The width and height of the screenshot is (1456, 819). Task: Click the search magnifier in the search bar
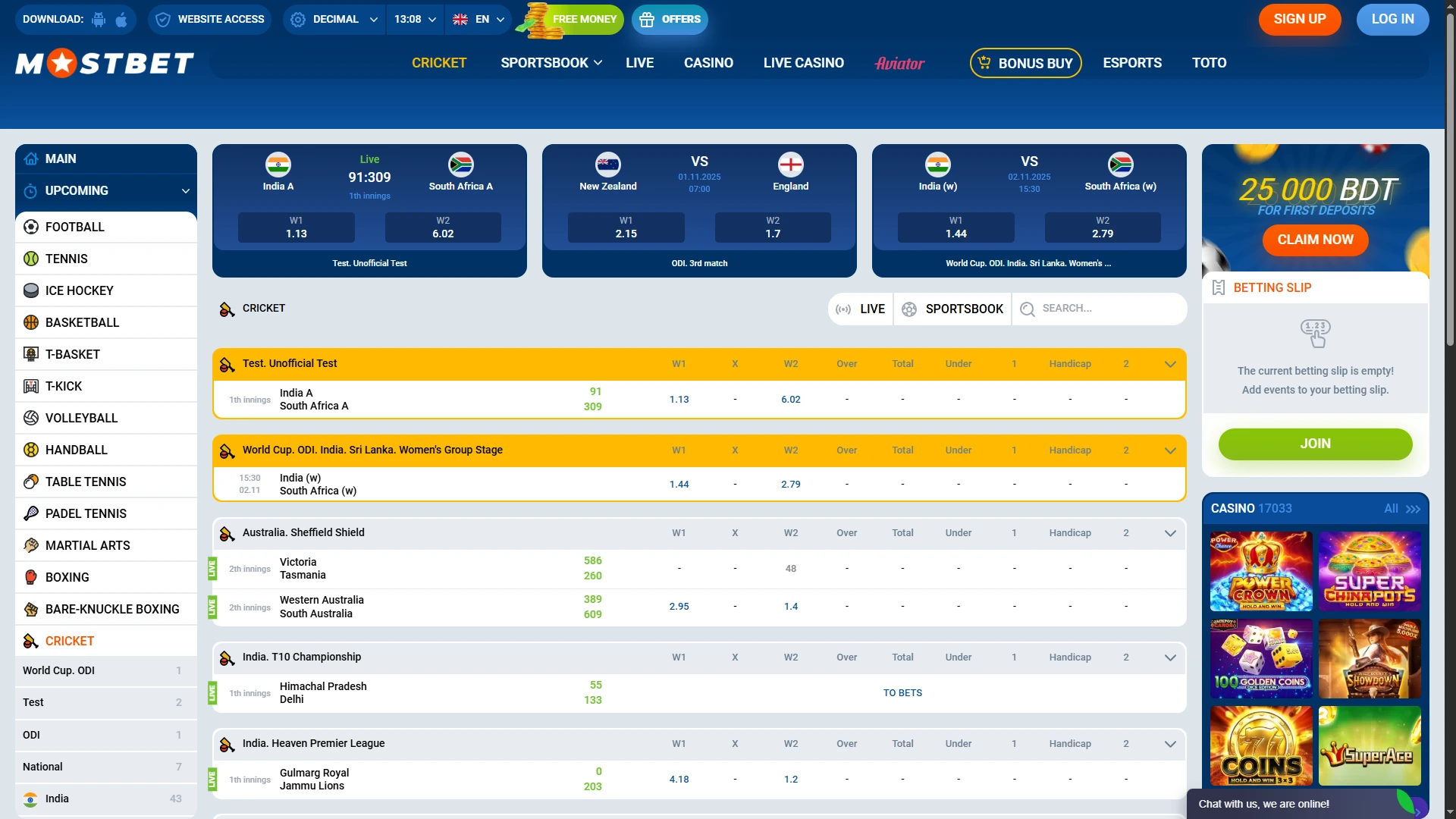(1028, 309)
